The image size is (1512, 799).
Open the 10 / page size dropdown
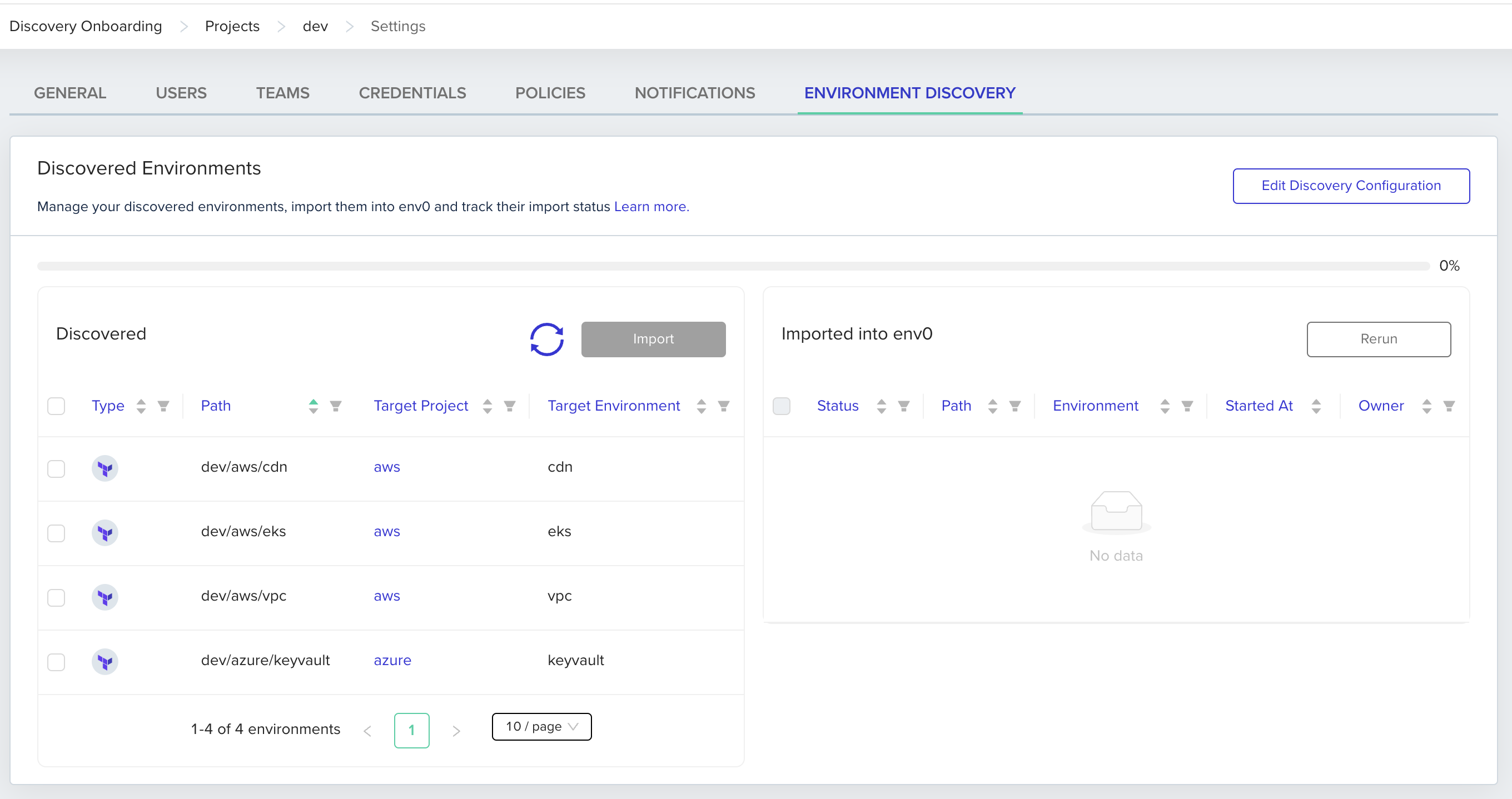click(x=541, y=726)
